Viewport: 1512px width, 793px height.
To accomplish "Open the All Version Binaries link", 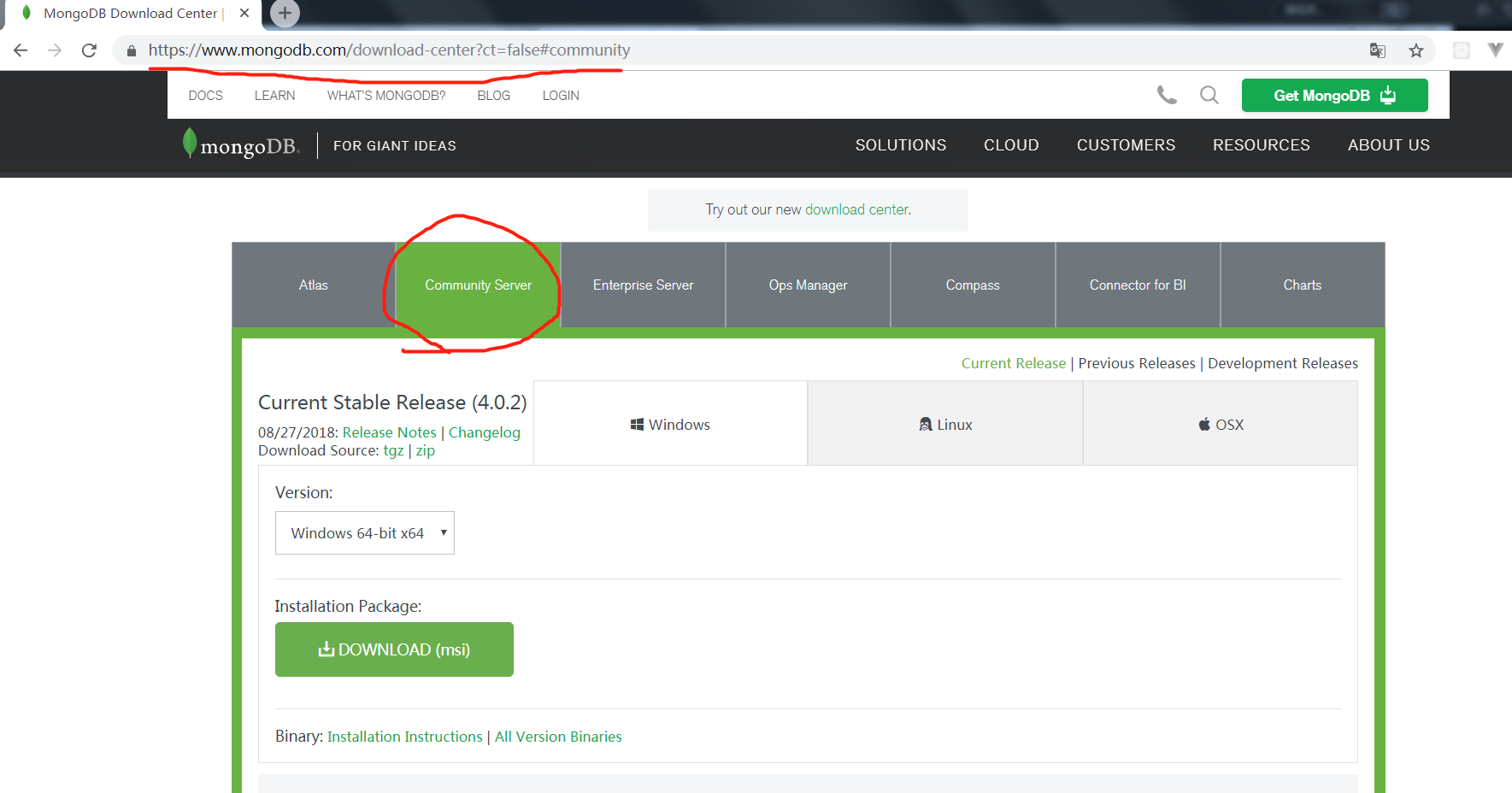I will (558, 737).
